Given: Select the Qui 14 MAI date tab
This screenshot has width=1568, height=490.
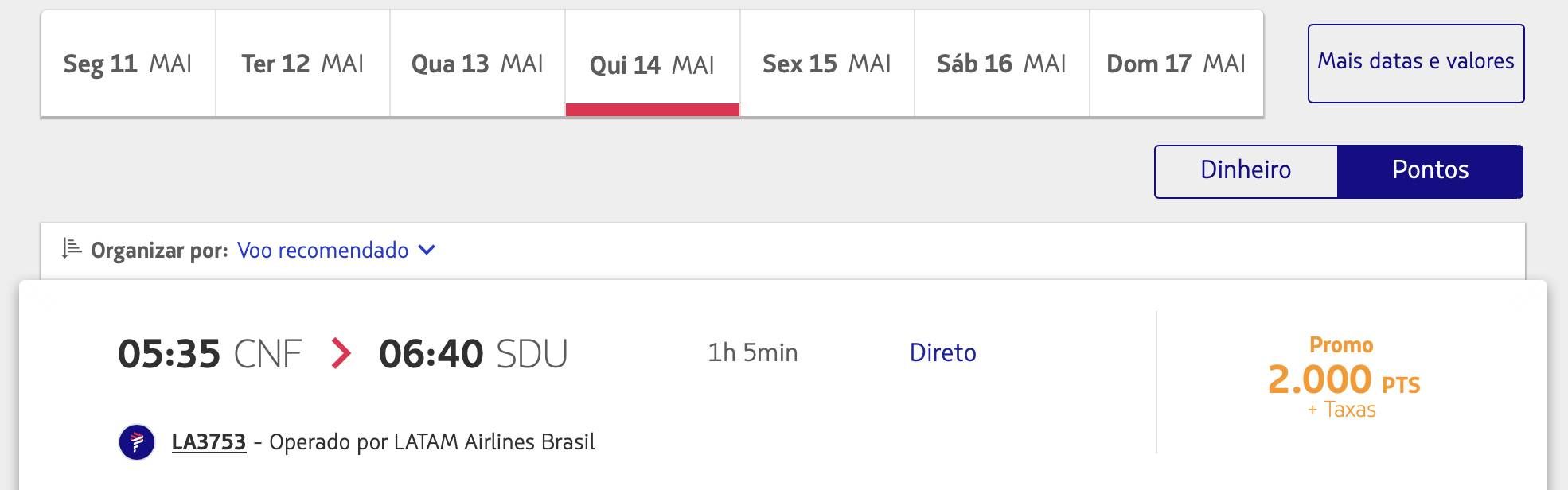Looking at the screenshot, I should pyautogui.click(x=653, y=64).
